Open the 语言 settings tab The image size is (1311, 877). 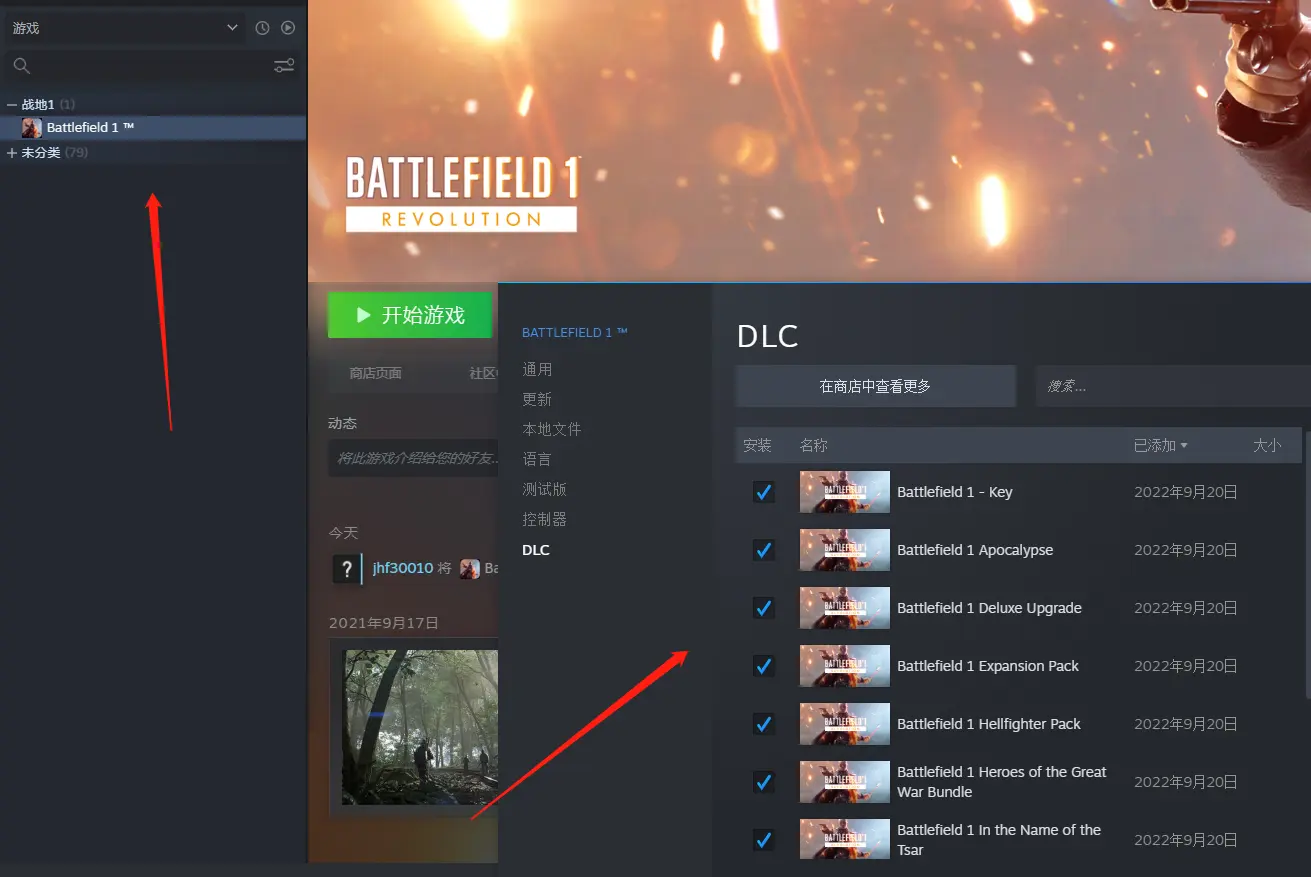click(537, 459)
